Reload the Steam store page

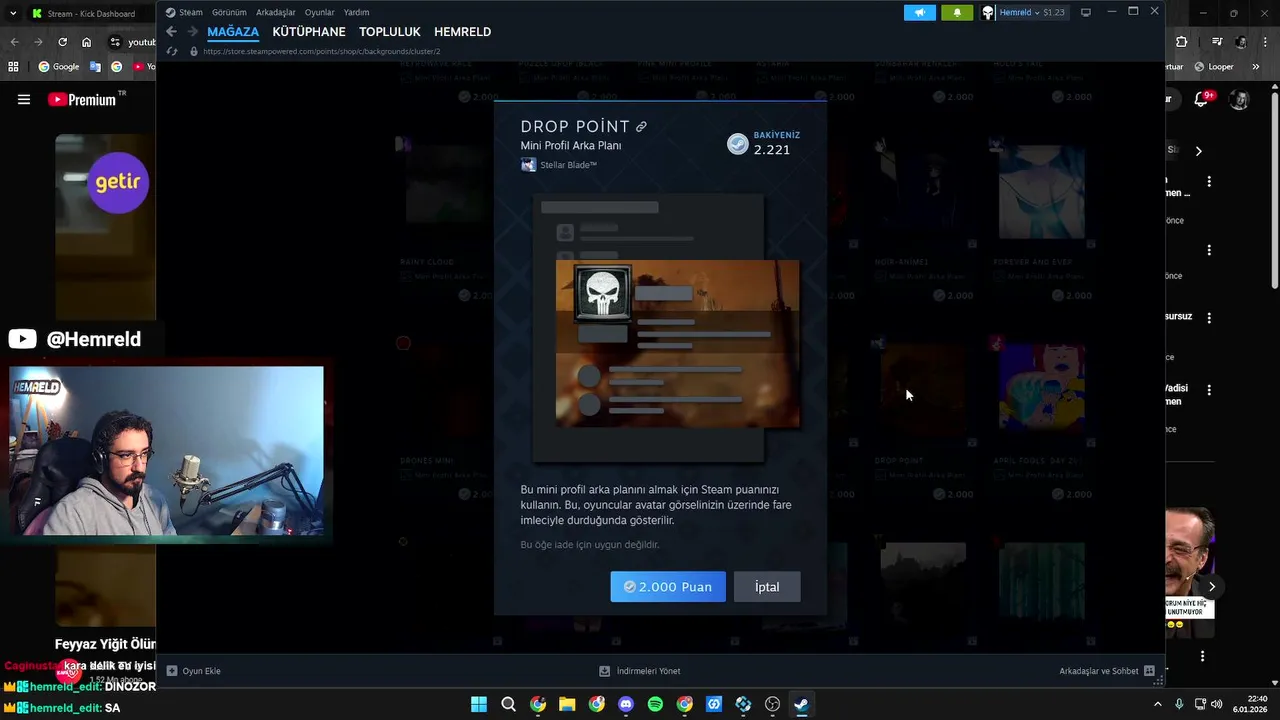click(172, 51)
